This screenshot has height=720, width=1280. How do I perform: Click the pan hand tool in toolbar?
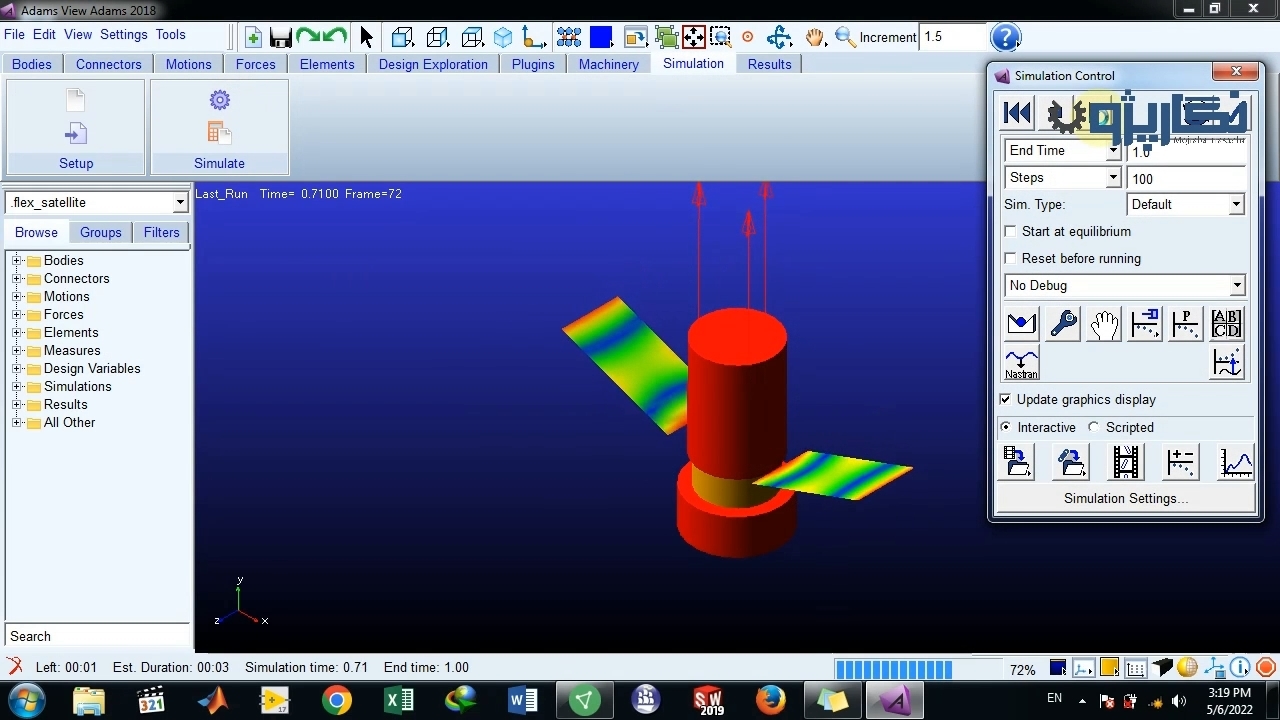click(815, 38)
